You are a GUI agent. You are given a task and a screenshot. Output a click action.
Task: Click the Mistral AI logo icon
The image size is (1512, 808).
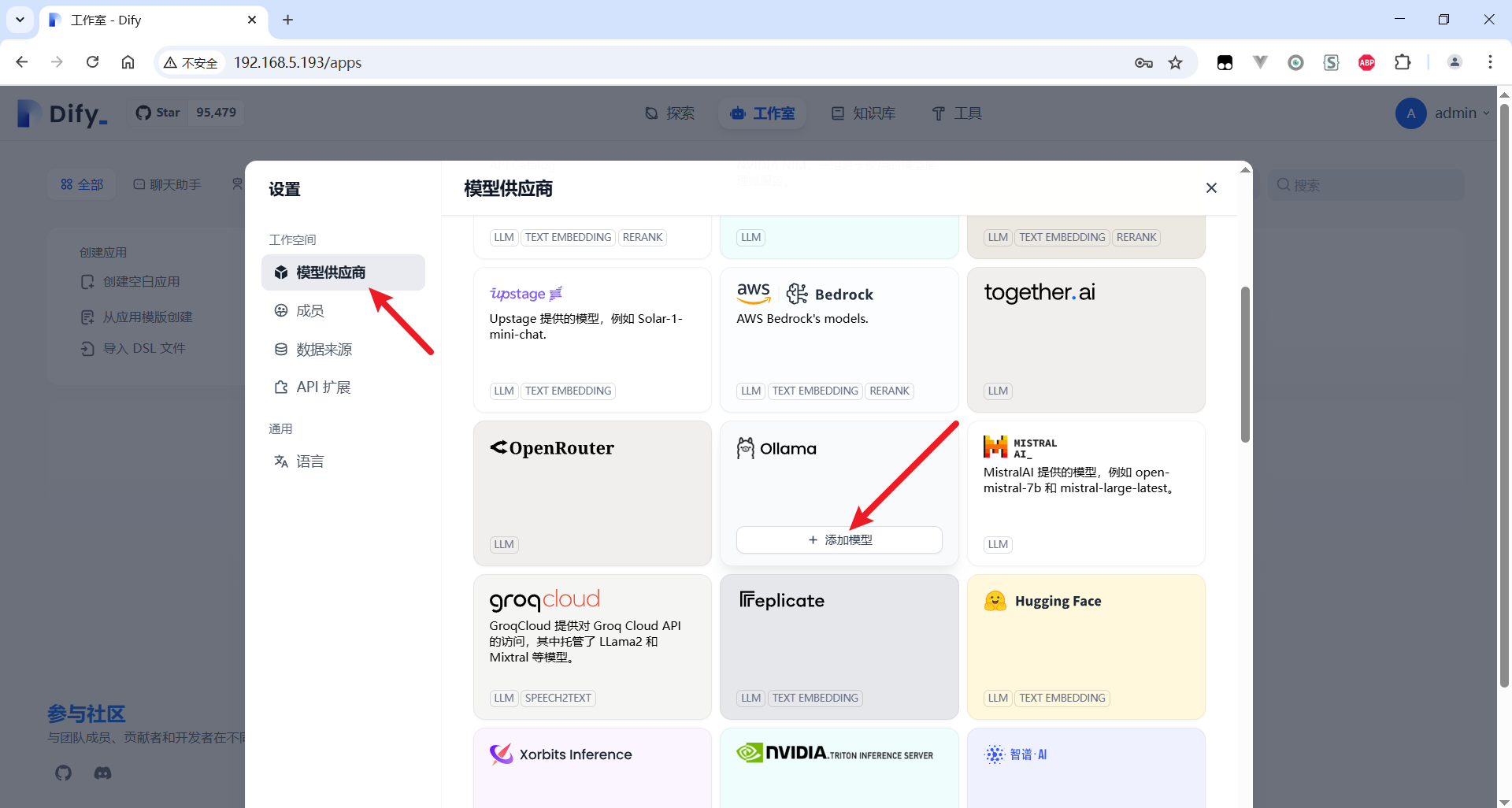[995, 447]
